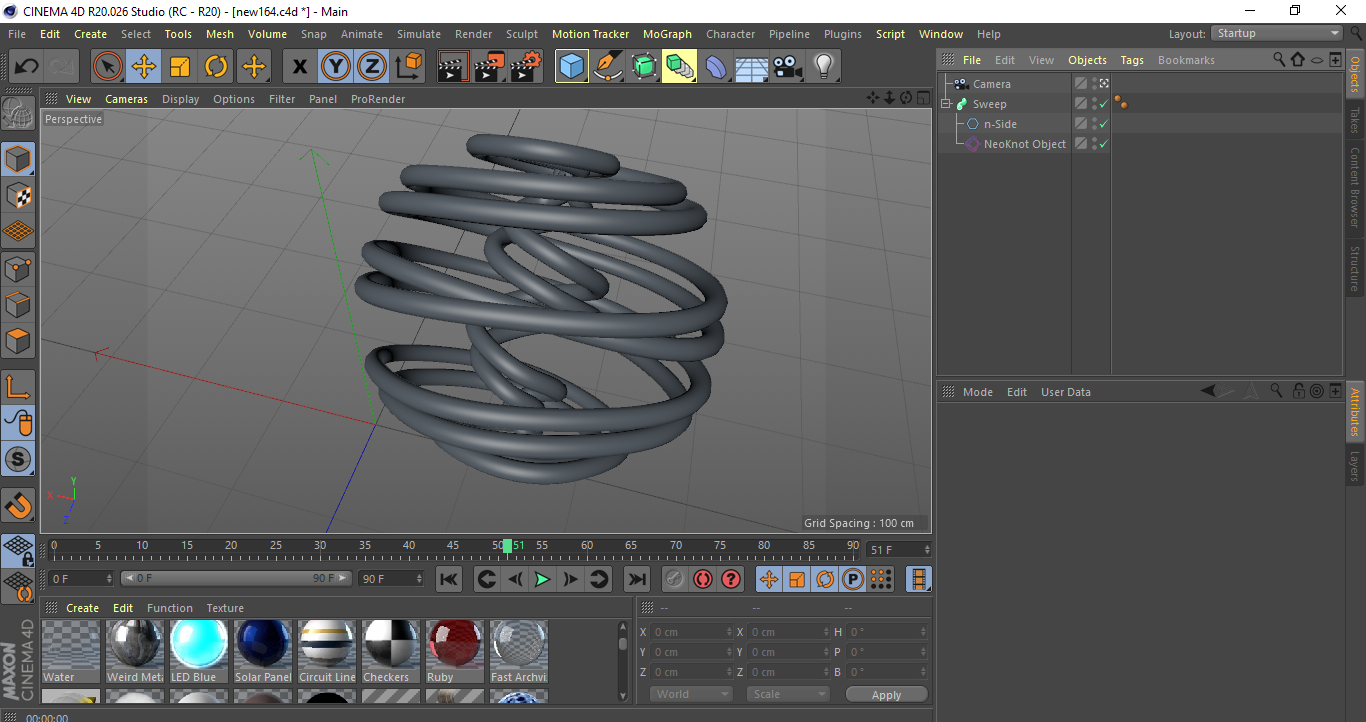Open the Spline Pen tool

pyautogui.click(x=608, y=67)
